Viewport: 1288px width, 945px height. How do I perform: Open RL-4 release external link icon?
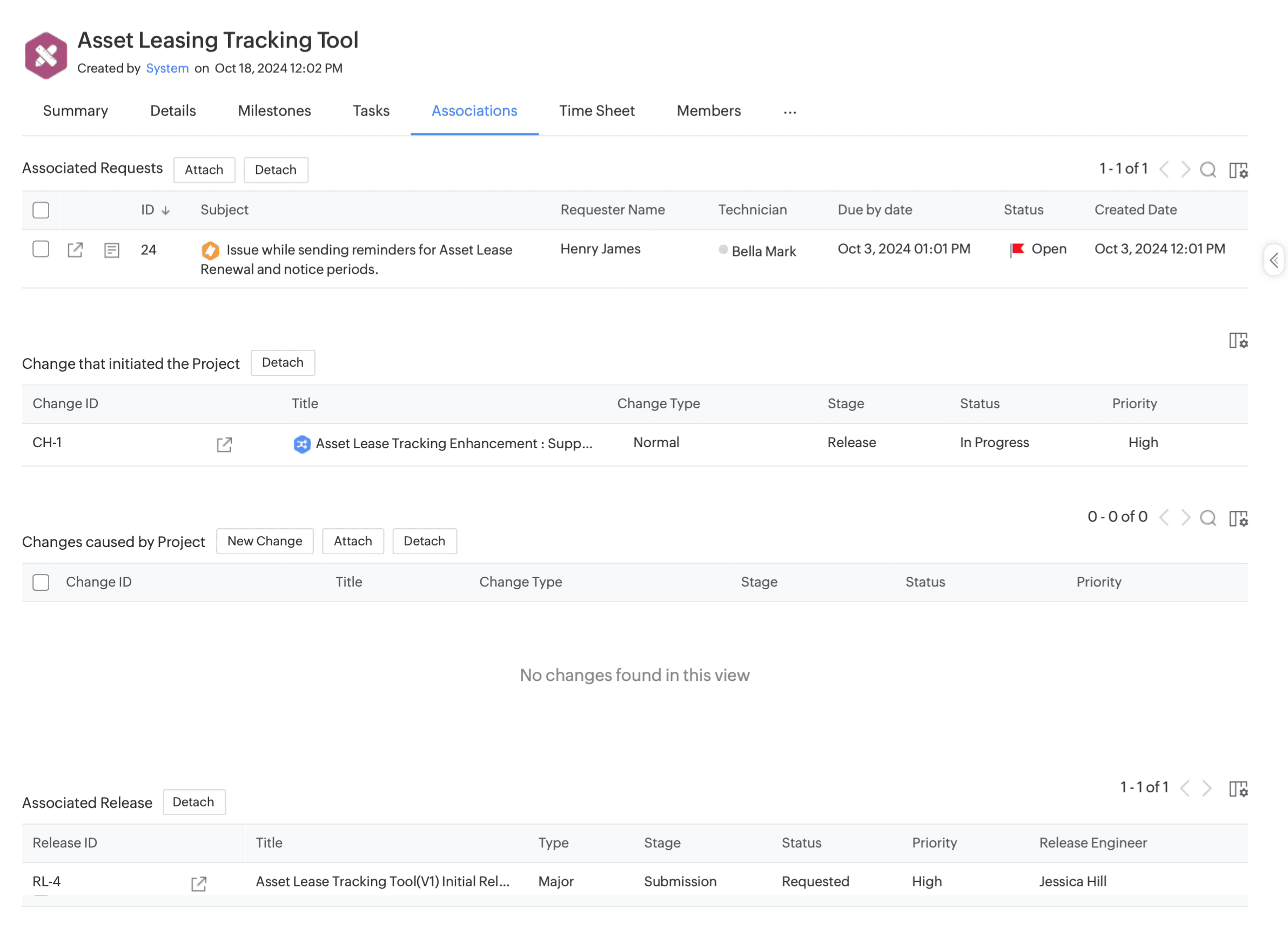[199, 883]
